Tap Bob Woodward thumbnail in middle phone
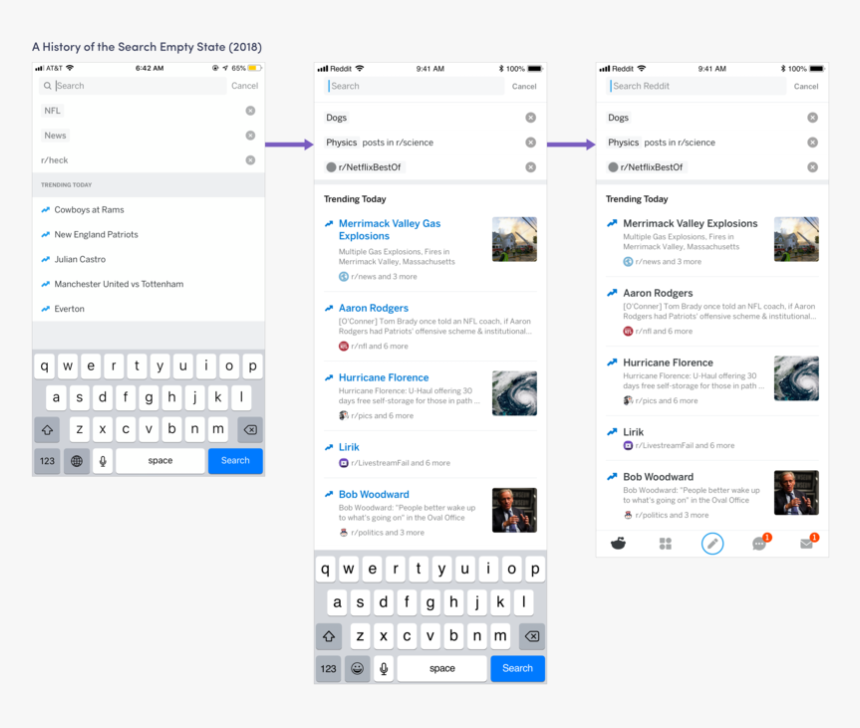Image resolution: width=860 pixels, height=728 pixels. click(514, 510)
